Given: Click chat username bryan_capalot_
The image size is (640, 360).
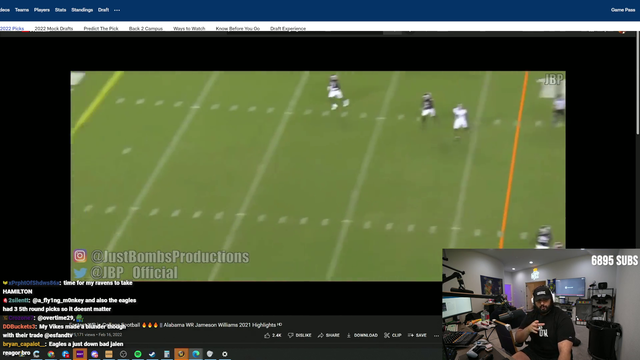Looking at the screenshot, I should 23,344.
